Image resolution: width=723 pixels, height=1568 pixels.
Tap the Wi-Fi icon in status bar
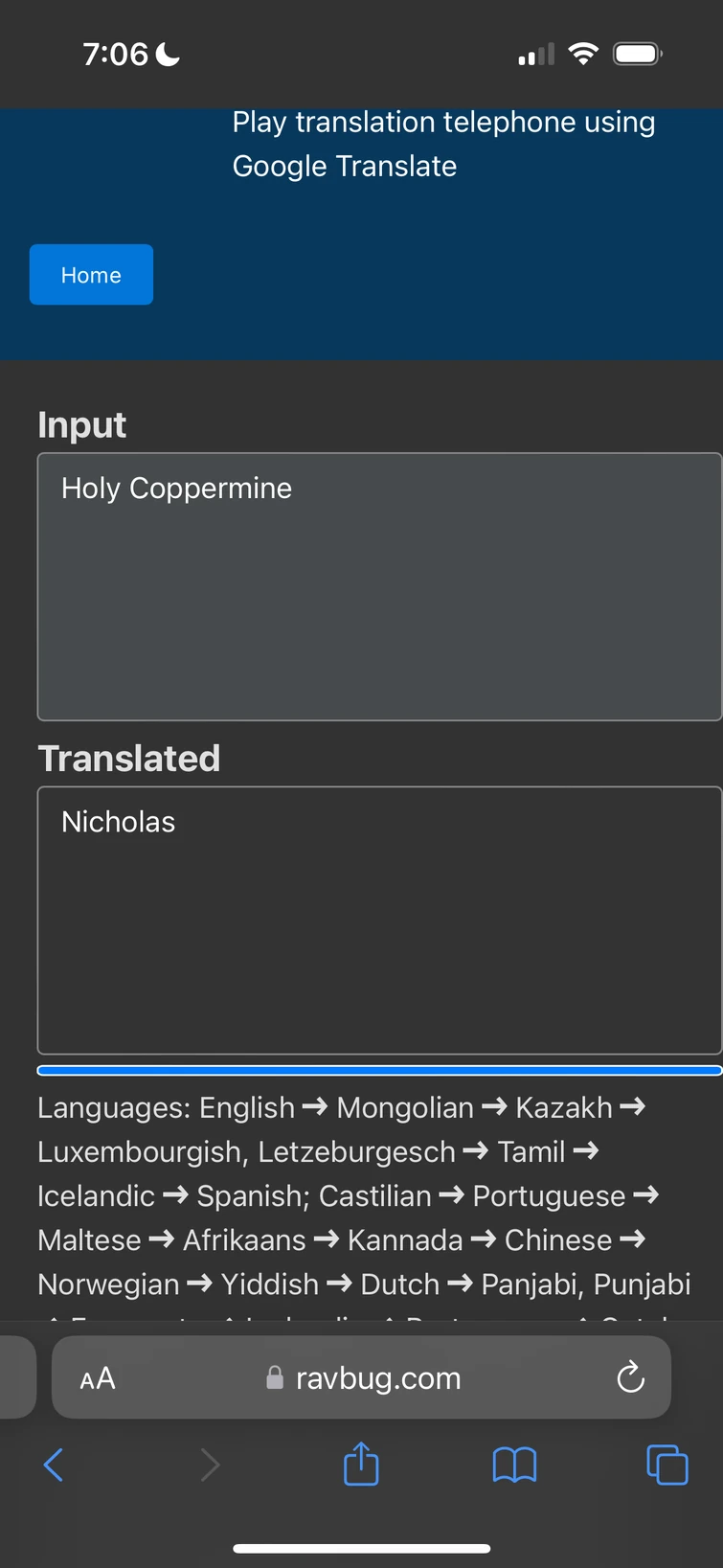(582, 54)
